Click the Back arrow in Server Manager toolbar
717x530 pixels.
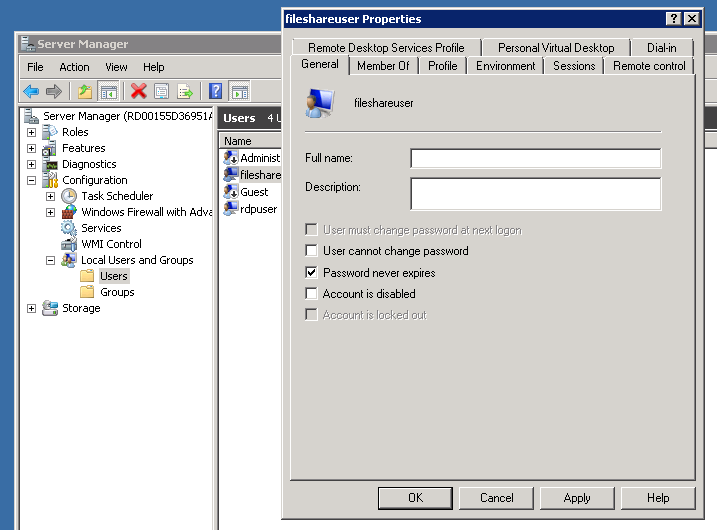31,91
